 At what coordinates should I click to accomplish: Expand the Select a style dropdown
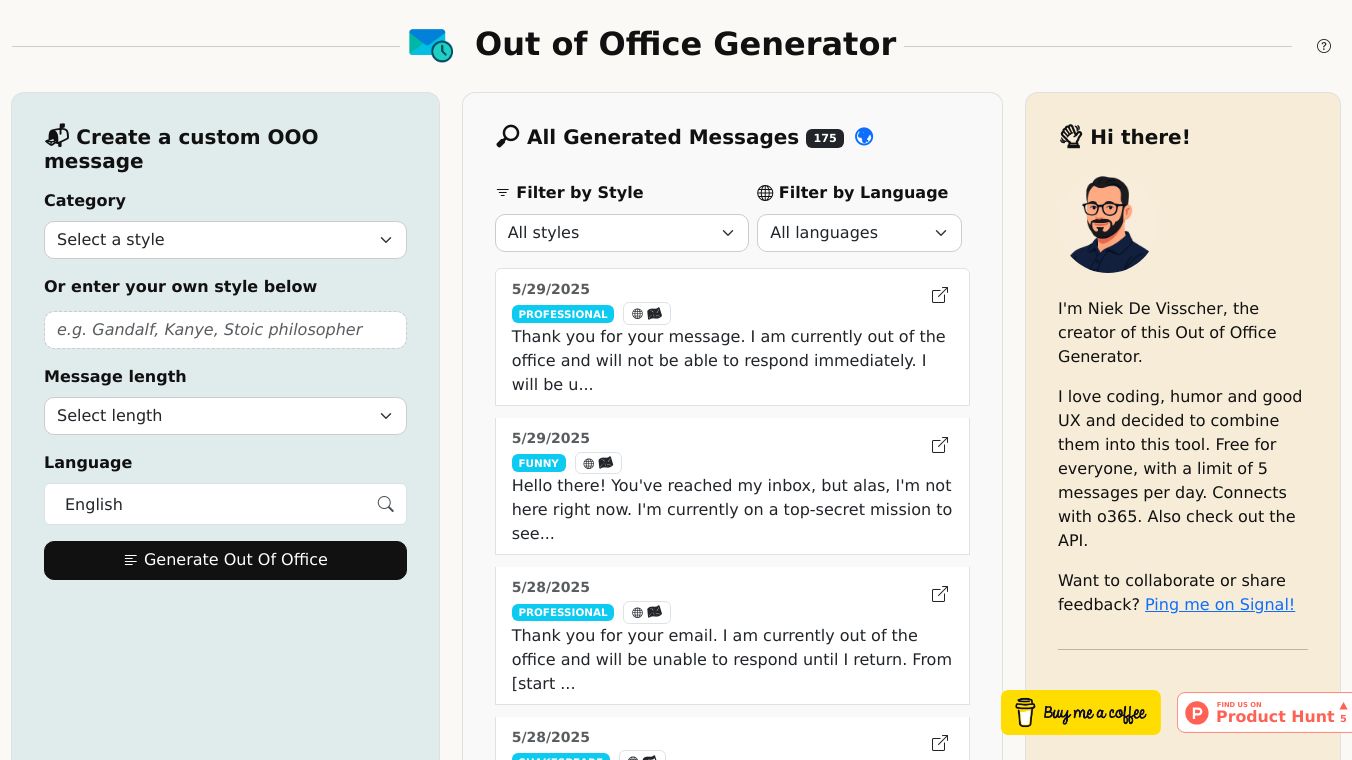225,240
